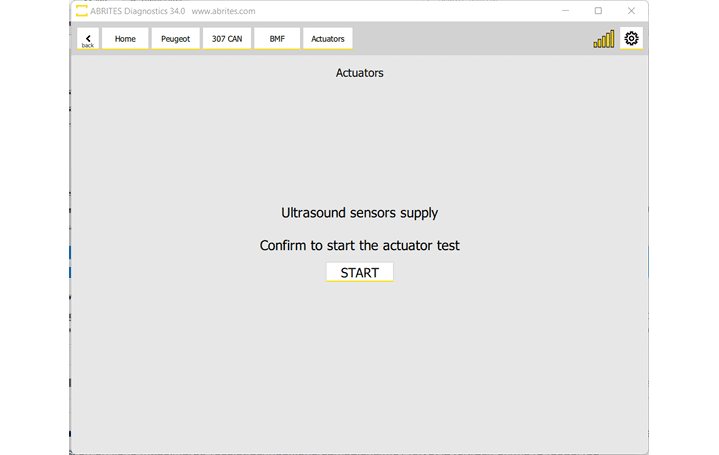719x455 pixels.
Task: Open the BMF breadcrumb
Action: pos(277,39)
